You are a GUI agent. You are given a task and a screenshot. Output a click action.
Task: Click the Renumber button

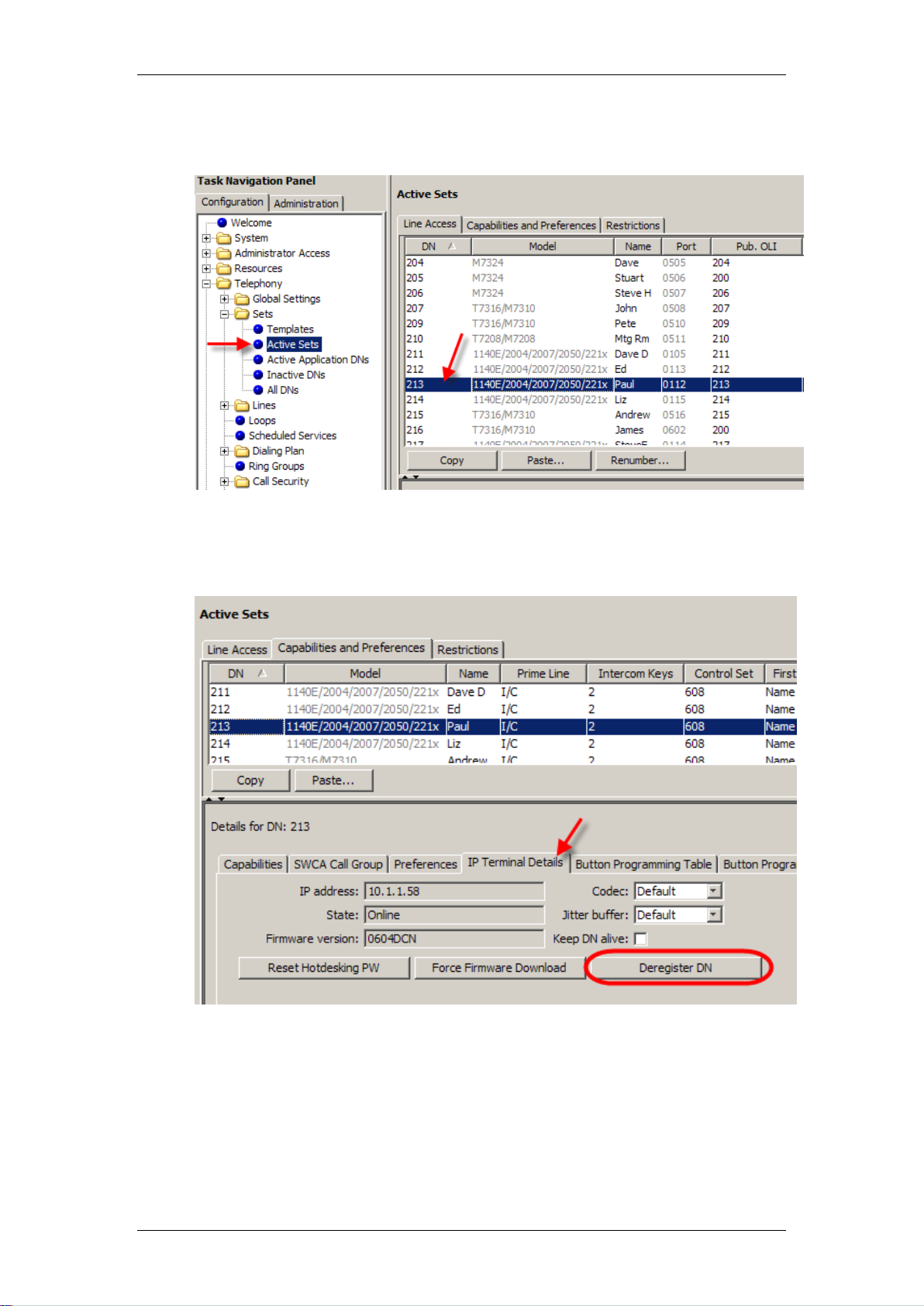[640, 460]
